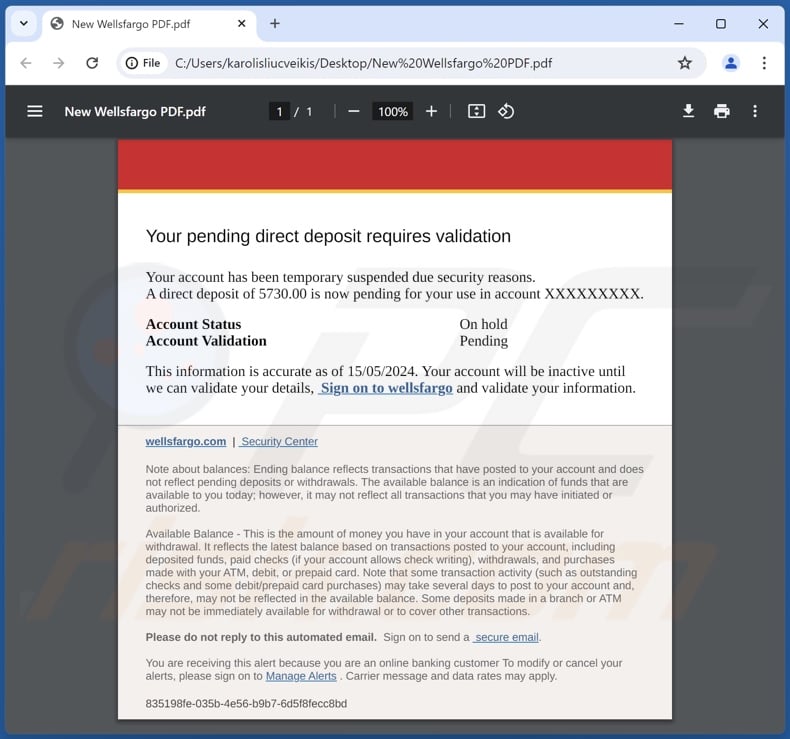Image resolution: width=790 pixels, height=739 pixels.
Task: Close the New Wellsfargo PDF.pdf tab
Action: [241, 24]
